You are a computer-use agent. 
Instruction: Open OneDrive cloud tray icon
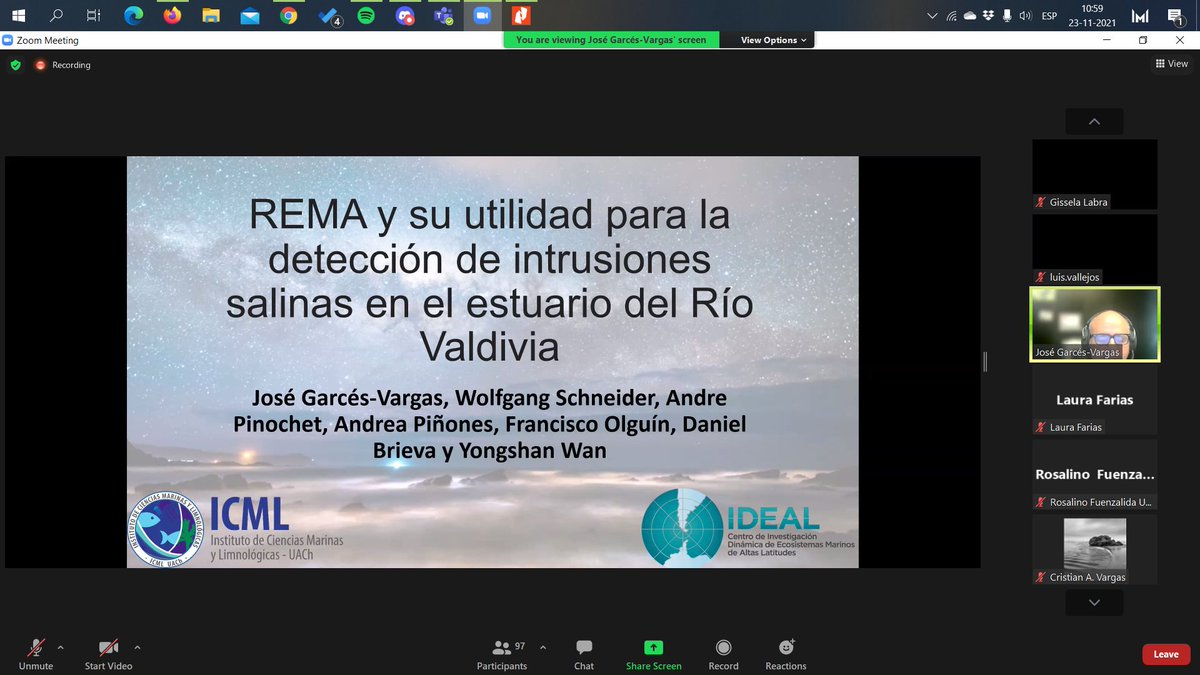[970, 15]
